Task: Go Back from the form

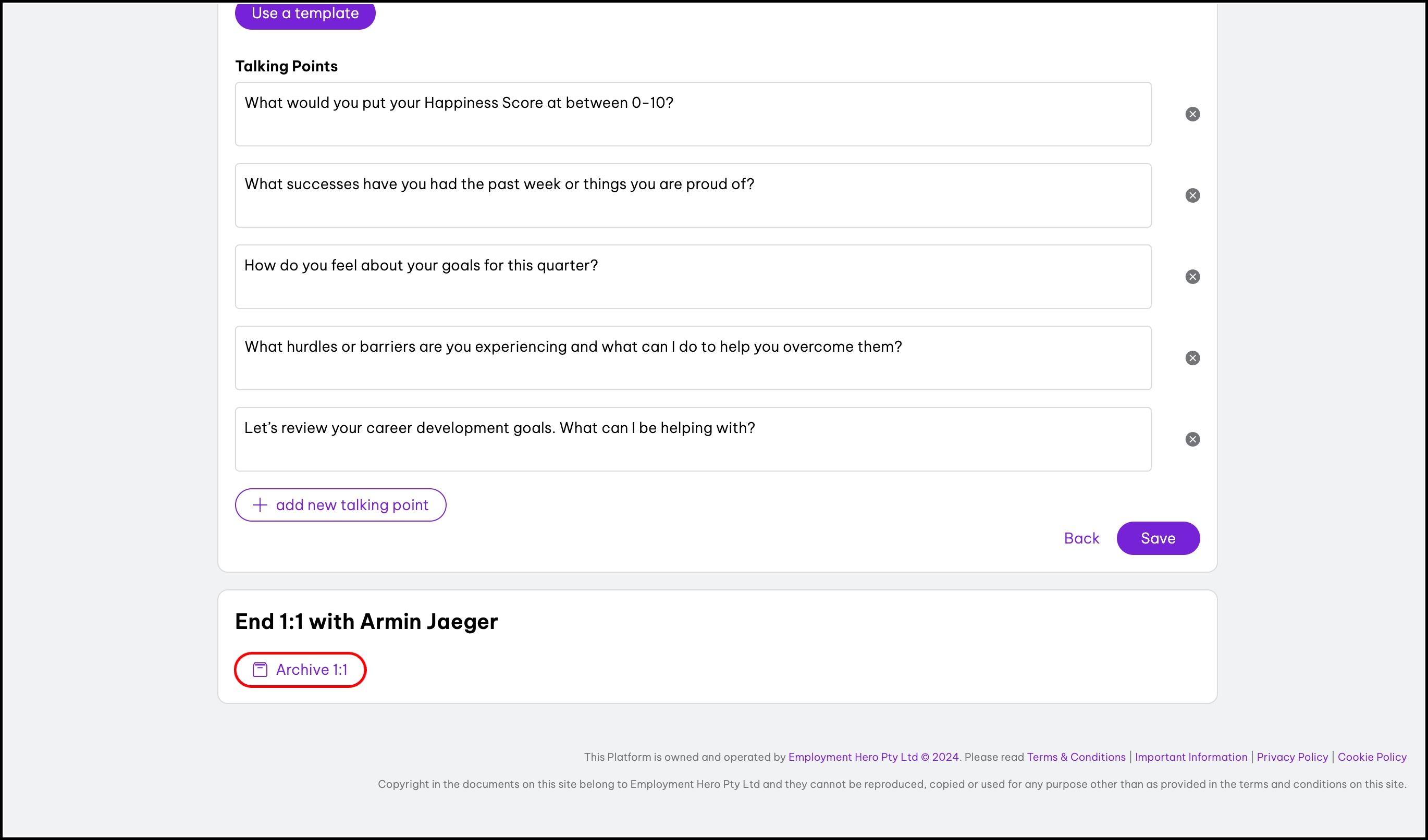Action: click(x=1081, y=538)
